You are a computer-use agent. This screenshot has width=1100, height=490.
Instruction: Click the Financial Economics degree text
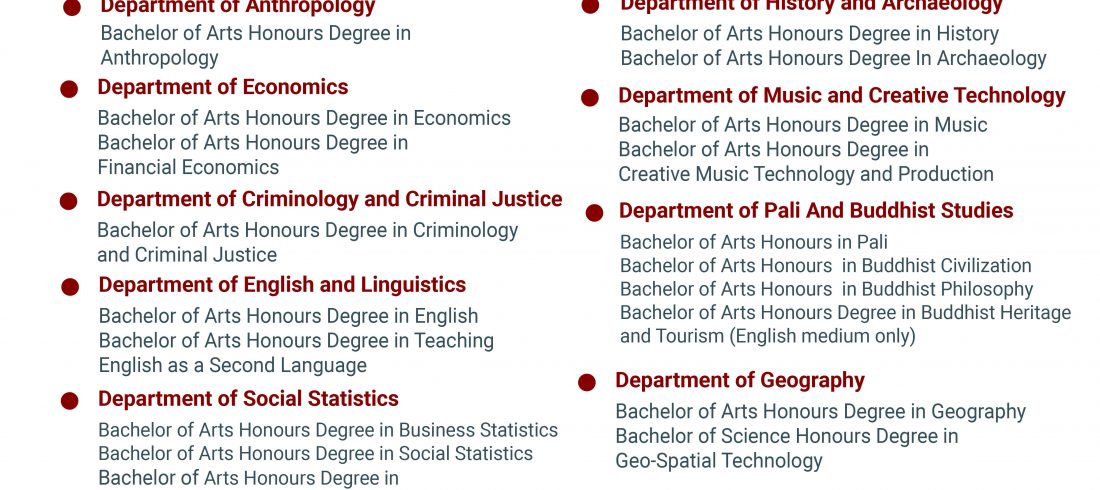188,167
